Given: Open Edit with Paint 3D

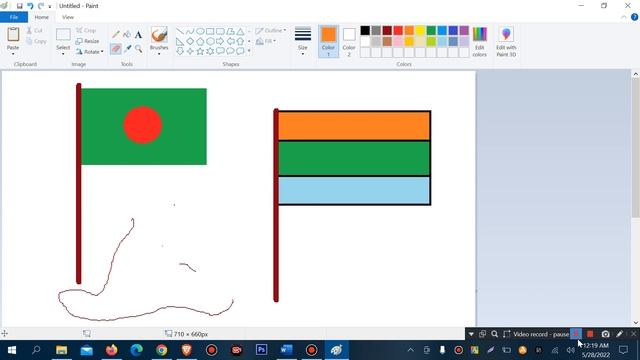Looking at the screenshot, I should point(506,42).
